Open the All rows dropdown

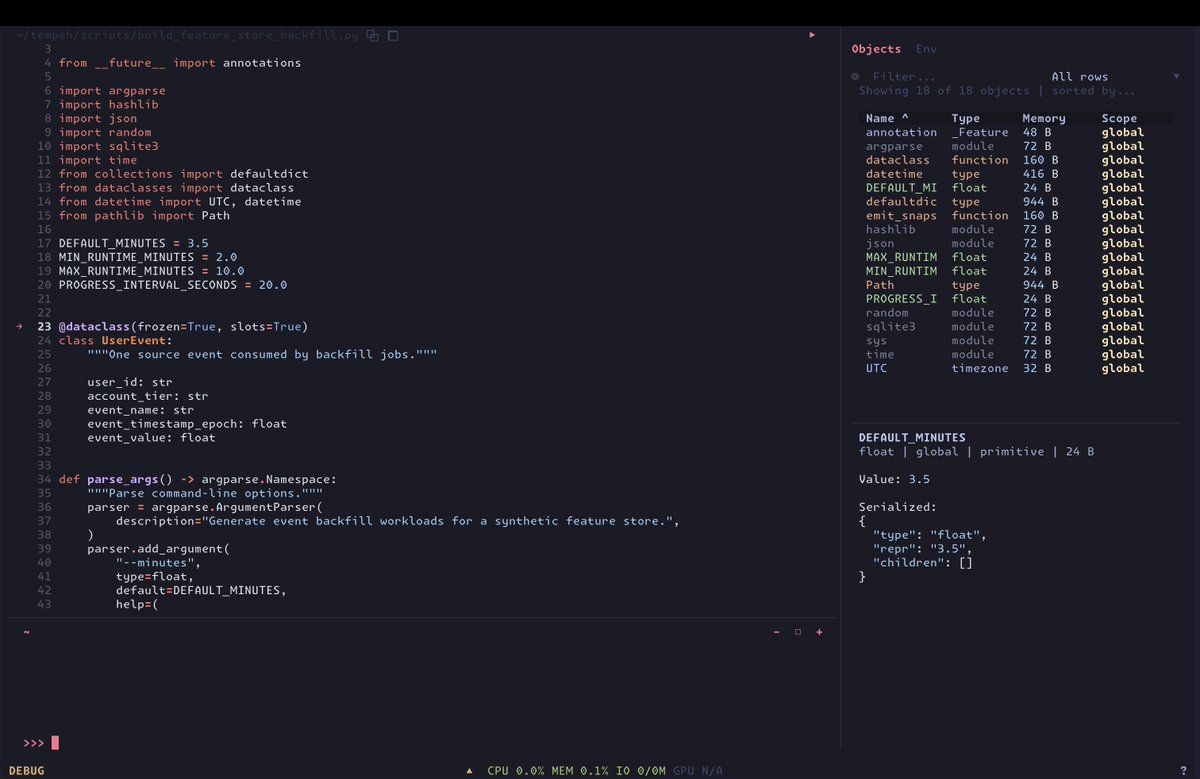pyautogui.click(x=1115, y=77)
